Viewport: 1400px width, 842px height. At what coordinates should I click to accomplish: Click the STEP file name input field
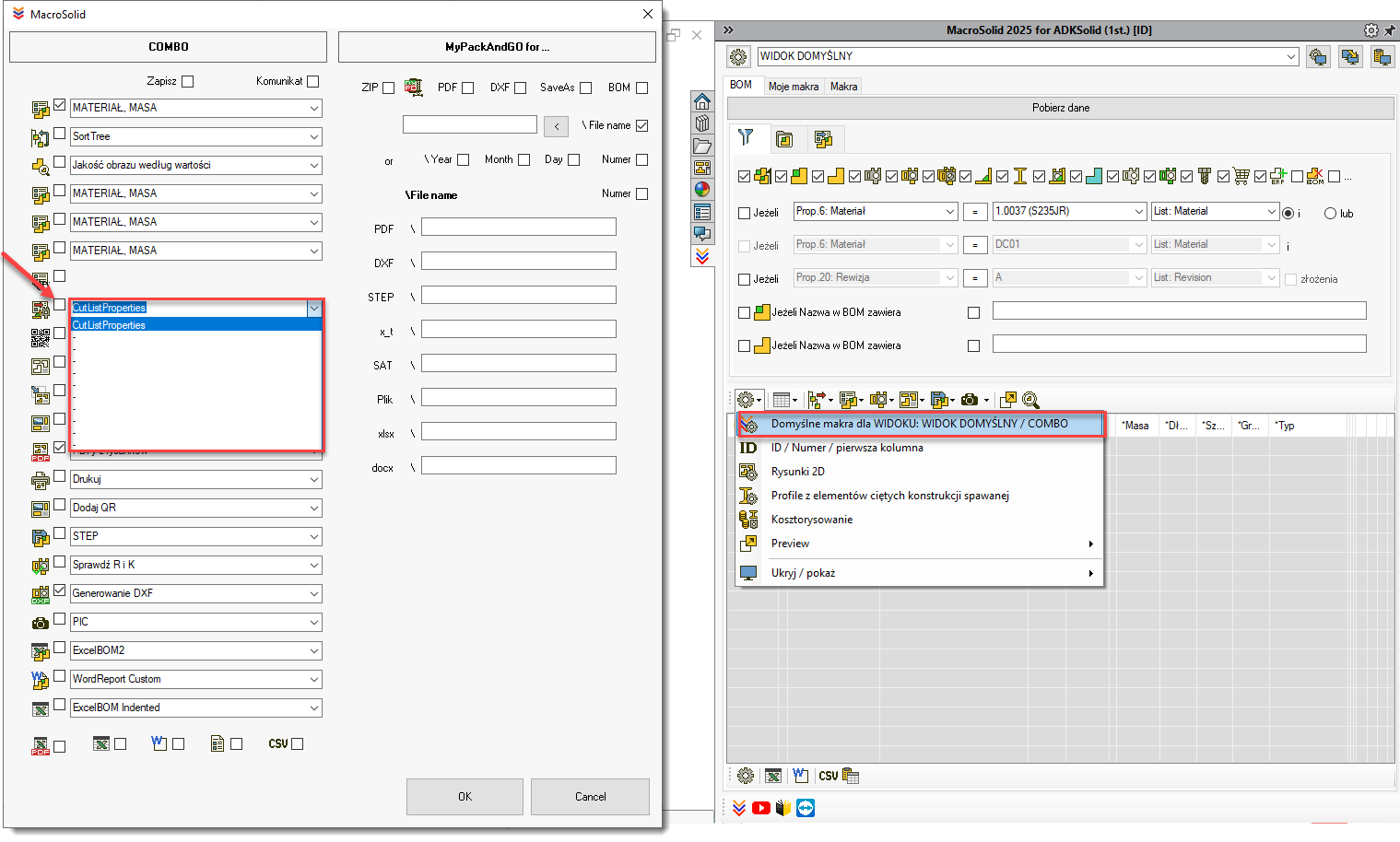coord(518,295)
